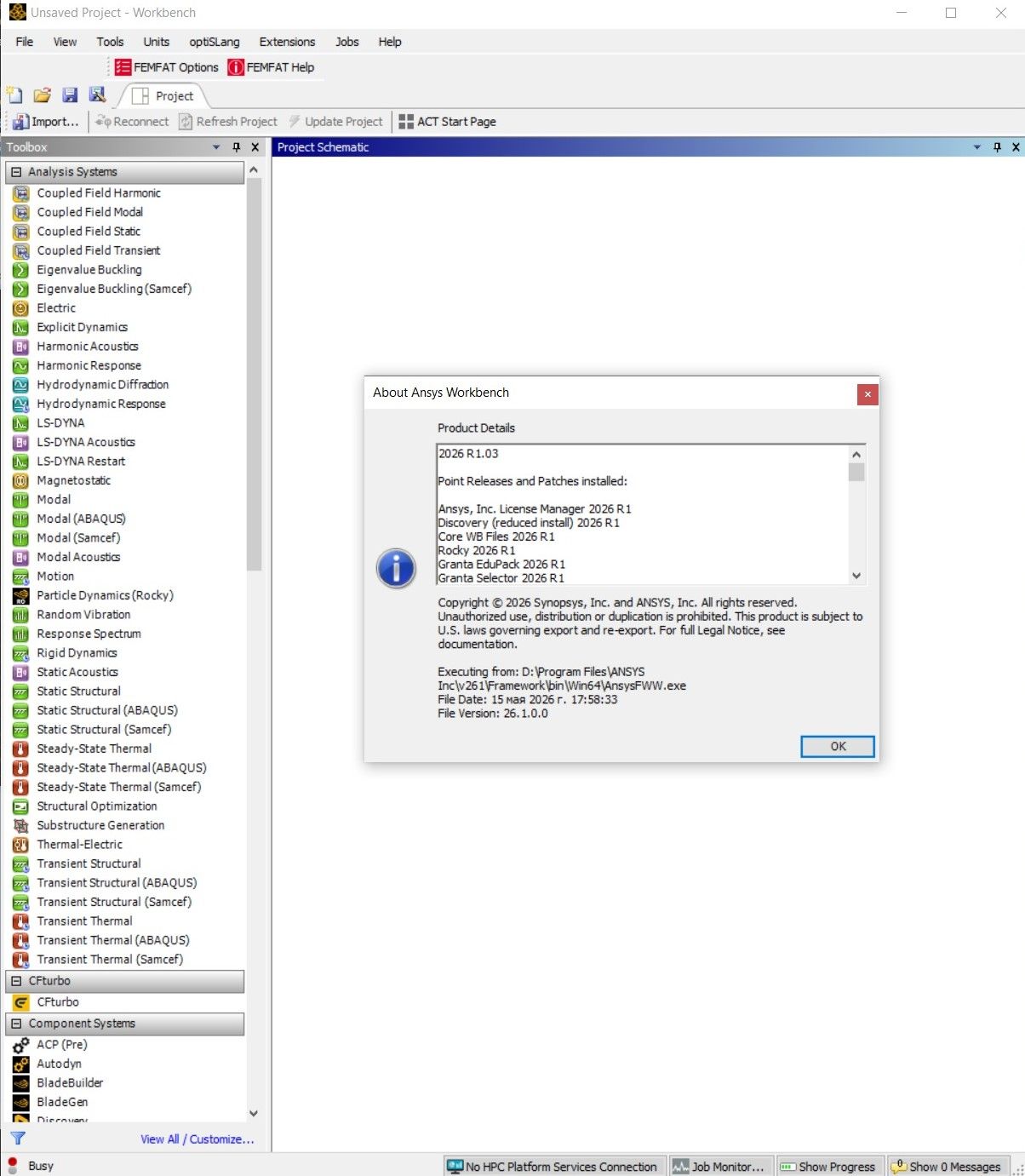Viewport: 1025px width, 1176px height.
Task: Select the Project tab
Action: [165, 96]
